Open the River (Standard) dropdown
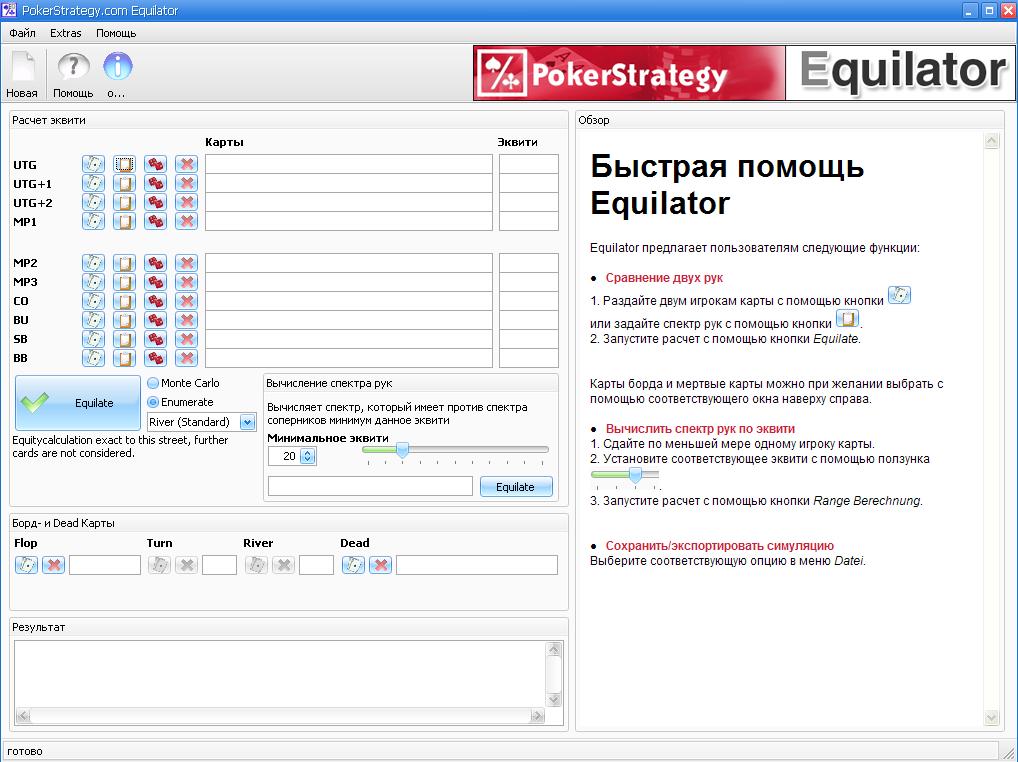 pyautogui.click(x=202, y=422)
